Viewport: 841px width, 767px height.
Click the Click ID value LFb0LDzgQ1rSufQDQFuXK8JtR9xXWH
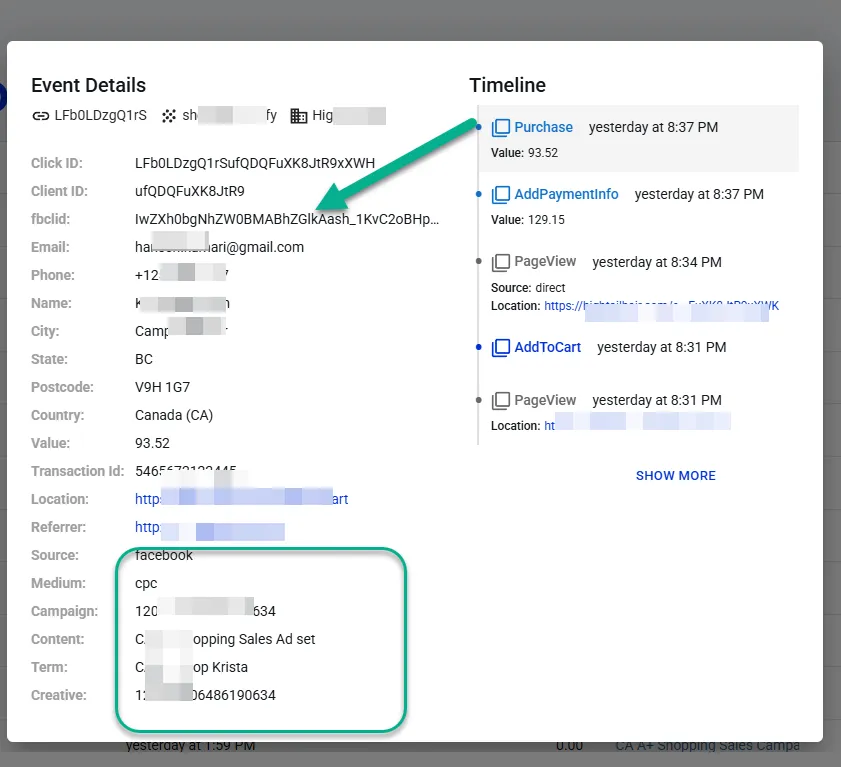coord(255,163)
